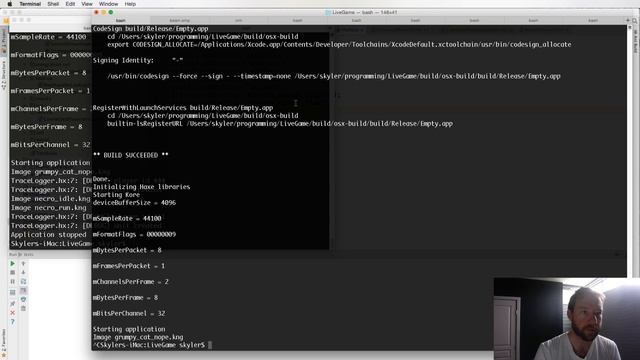Click 'CodeSign build/Release/Empty.app' line
640x360 pixels.
coord(151,29)
